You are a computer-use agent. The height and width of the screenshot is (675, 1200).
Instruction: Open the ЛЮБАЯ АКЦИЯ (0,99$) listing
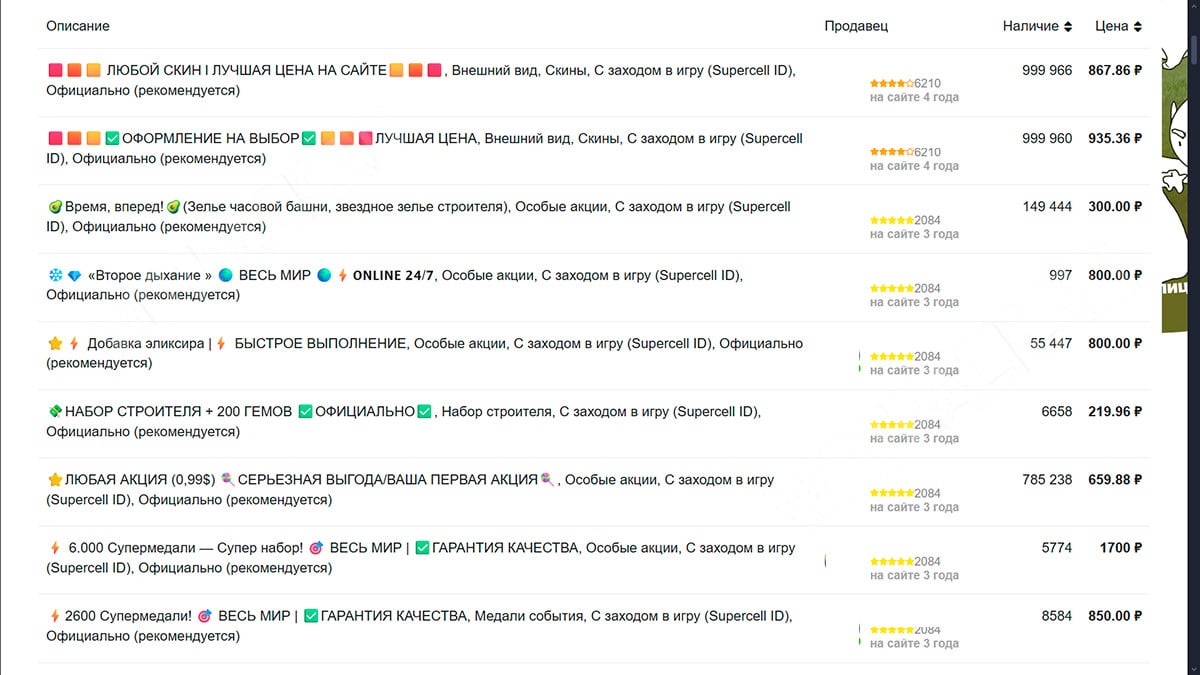594,490
